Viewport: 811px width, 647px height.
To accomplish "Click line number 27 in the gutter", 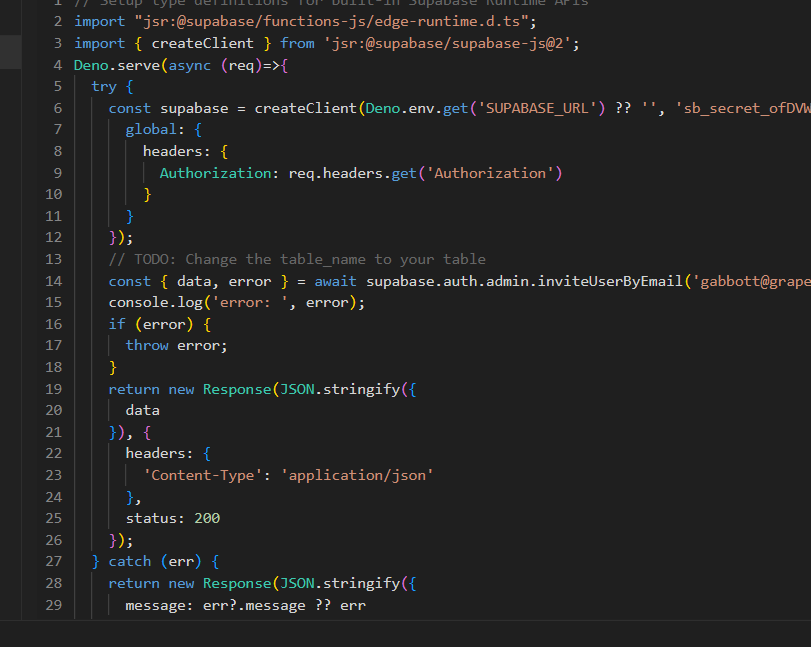I will (54, 561).
